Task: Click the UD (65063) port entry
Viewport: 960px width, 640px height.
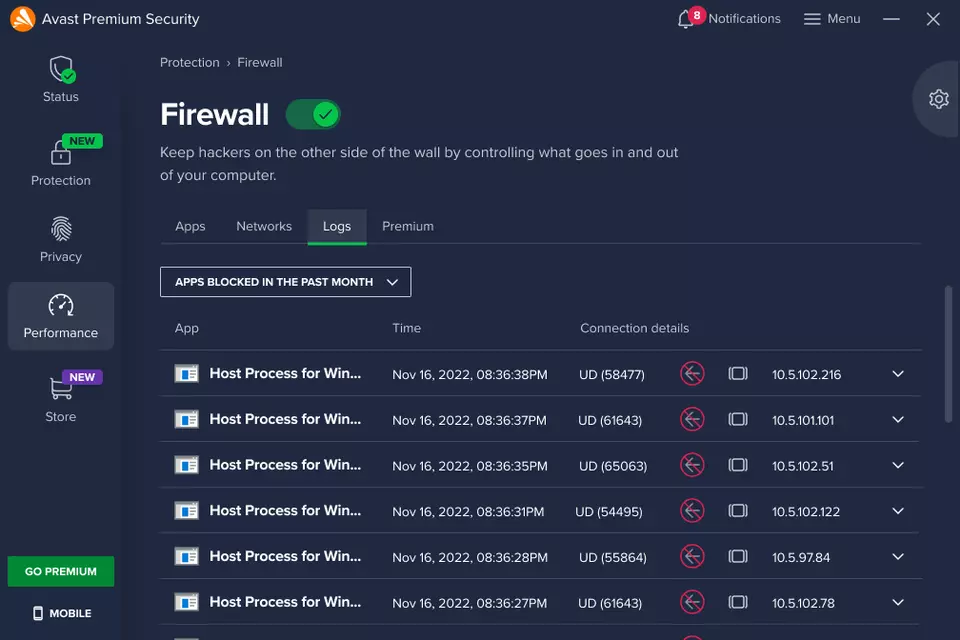Action: (613, 466)
